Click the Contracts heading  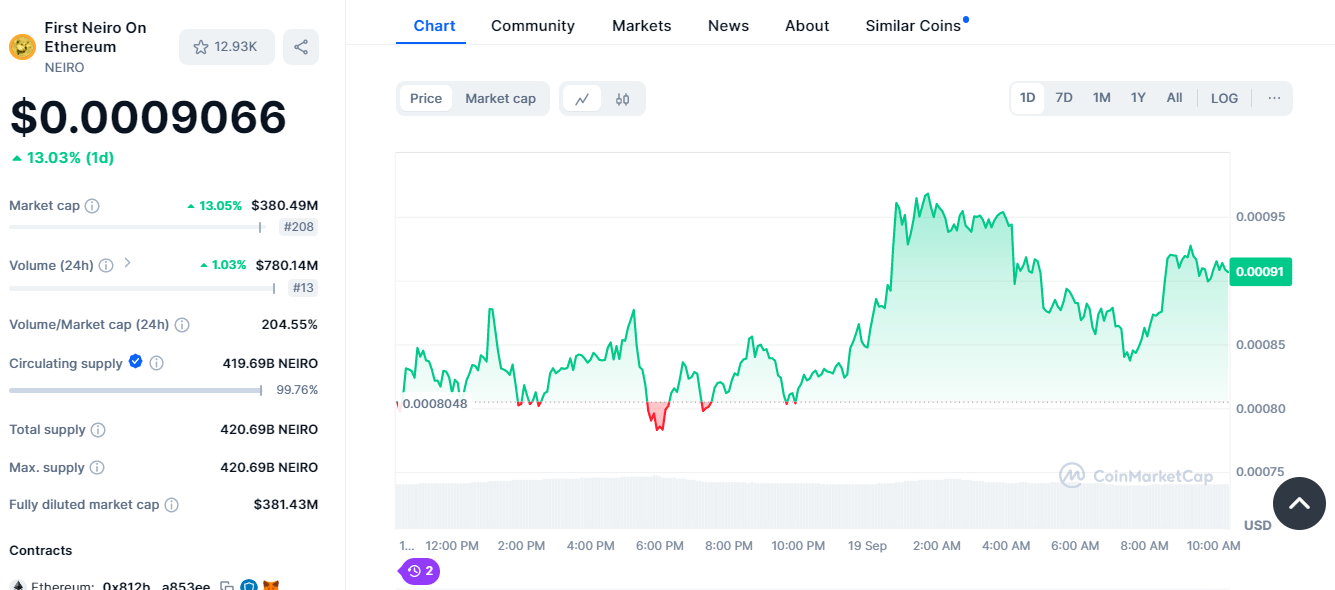41,551
